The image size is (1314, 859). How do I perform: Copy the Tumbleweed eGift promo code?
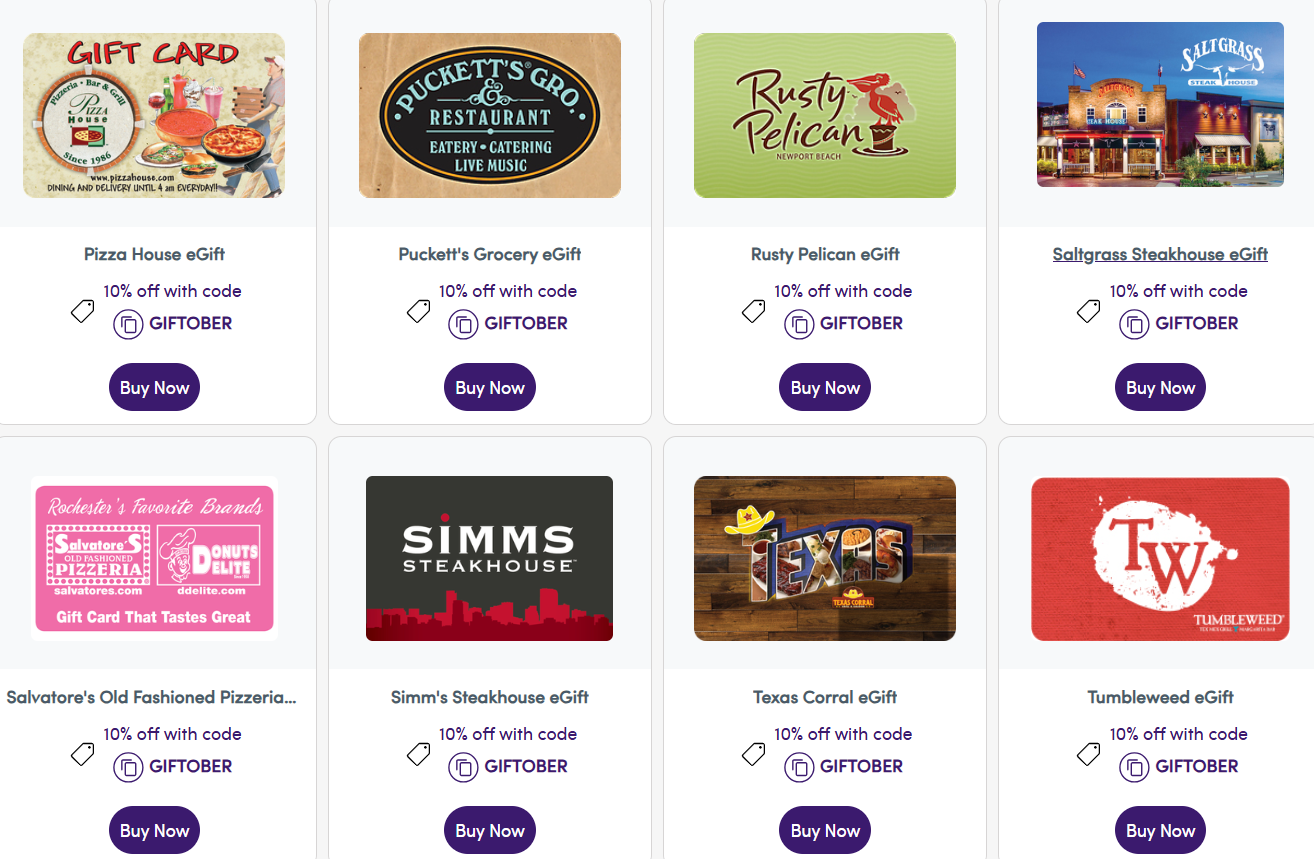tap(1134, 766)
